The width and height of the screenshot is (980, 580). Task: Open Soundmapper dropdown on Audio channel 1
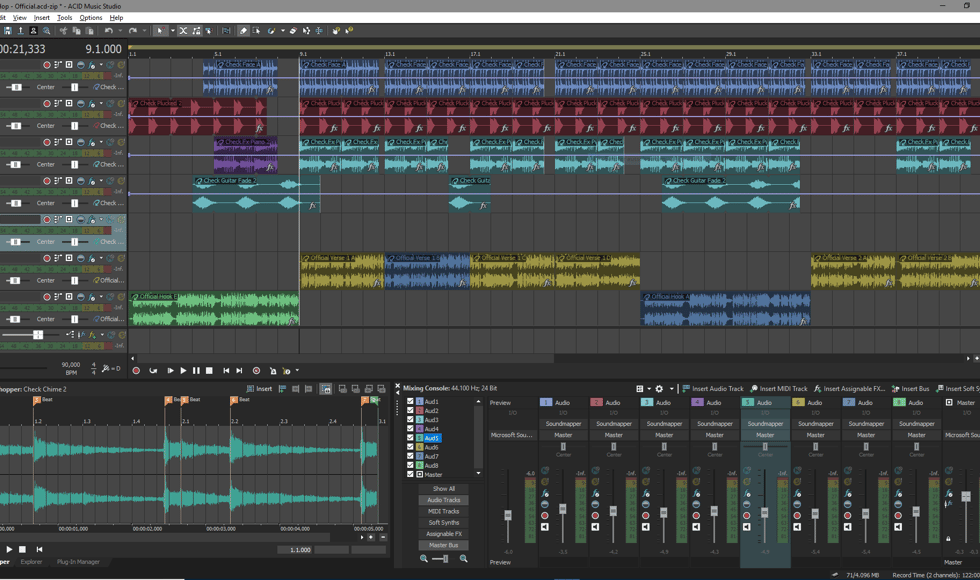point(563,423)
